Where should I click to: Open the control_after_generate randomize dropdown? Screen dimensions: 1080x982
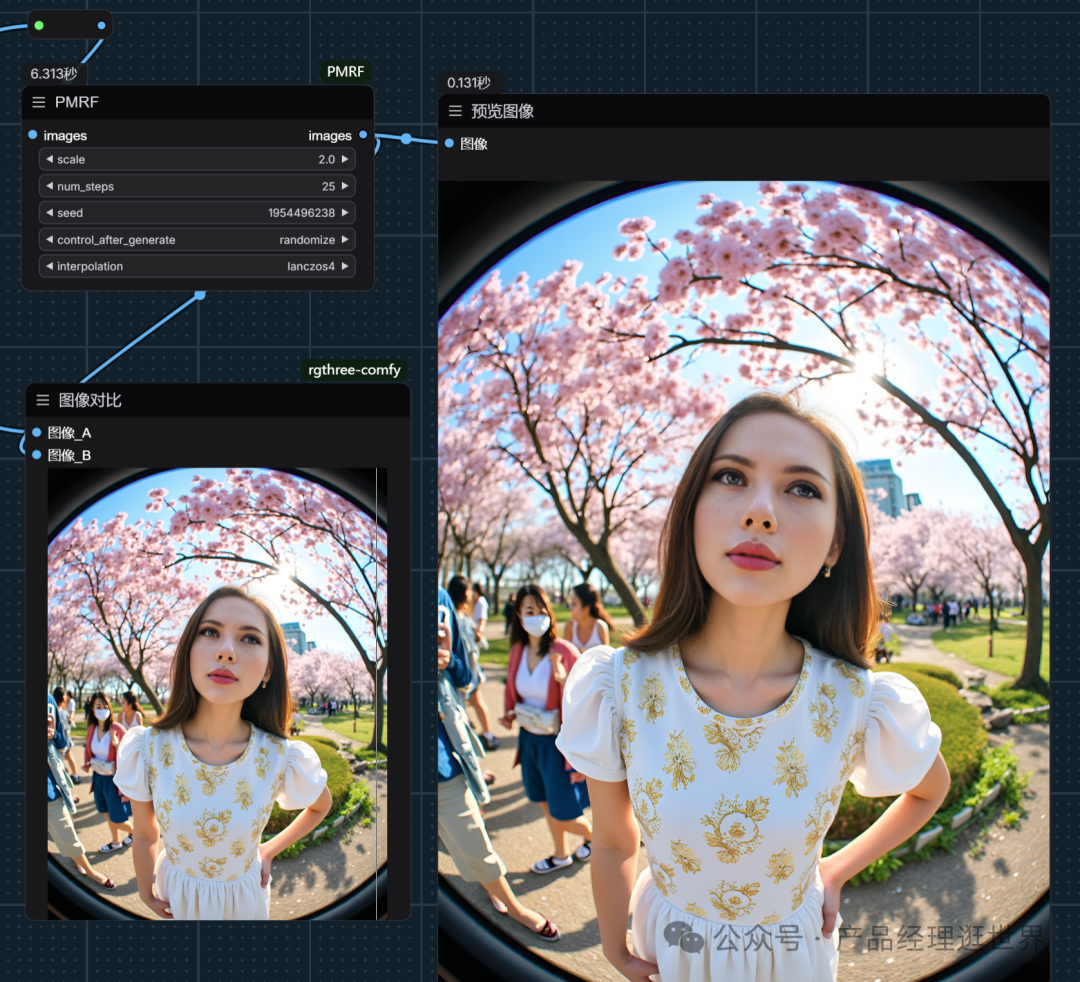point(197,240)
